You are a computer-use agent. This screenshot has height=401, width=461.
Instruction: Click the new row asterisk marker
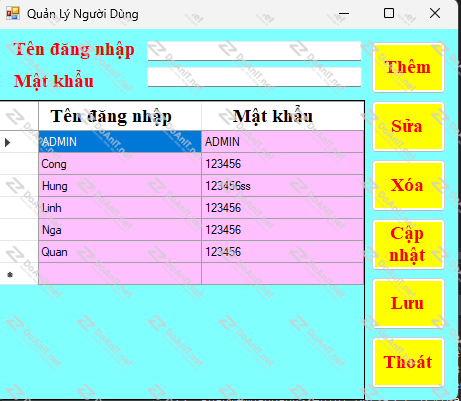(x=10, y=275)
